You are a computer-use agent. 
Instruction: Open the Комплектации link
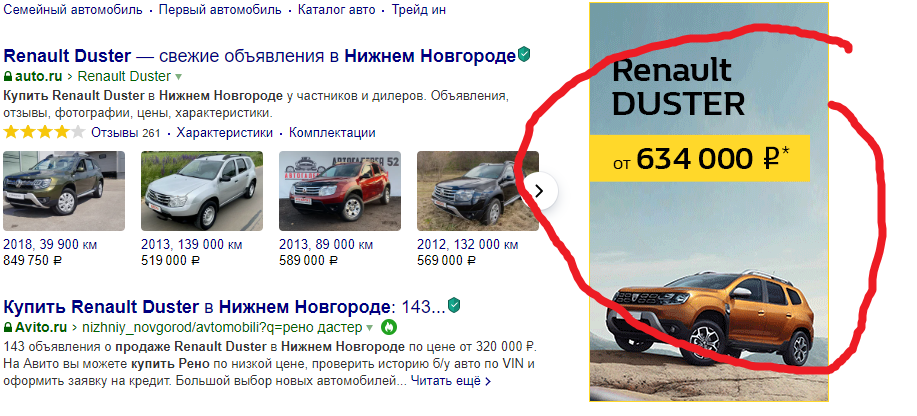tap(332, 133)
